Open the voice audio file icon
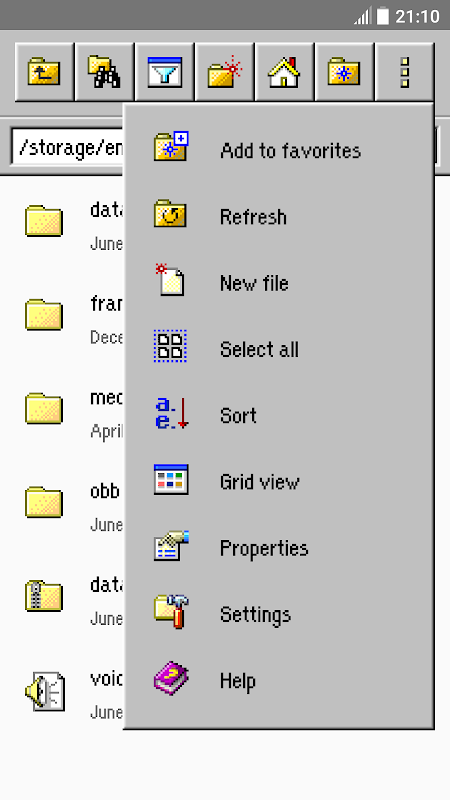The width and height of the screenshot is (450, 800). pyautogui.click(x=45, y=691)
